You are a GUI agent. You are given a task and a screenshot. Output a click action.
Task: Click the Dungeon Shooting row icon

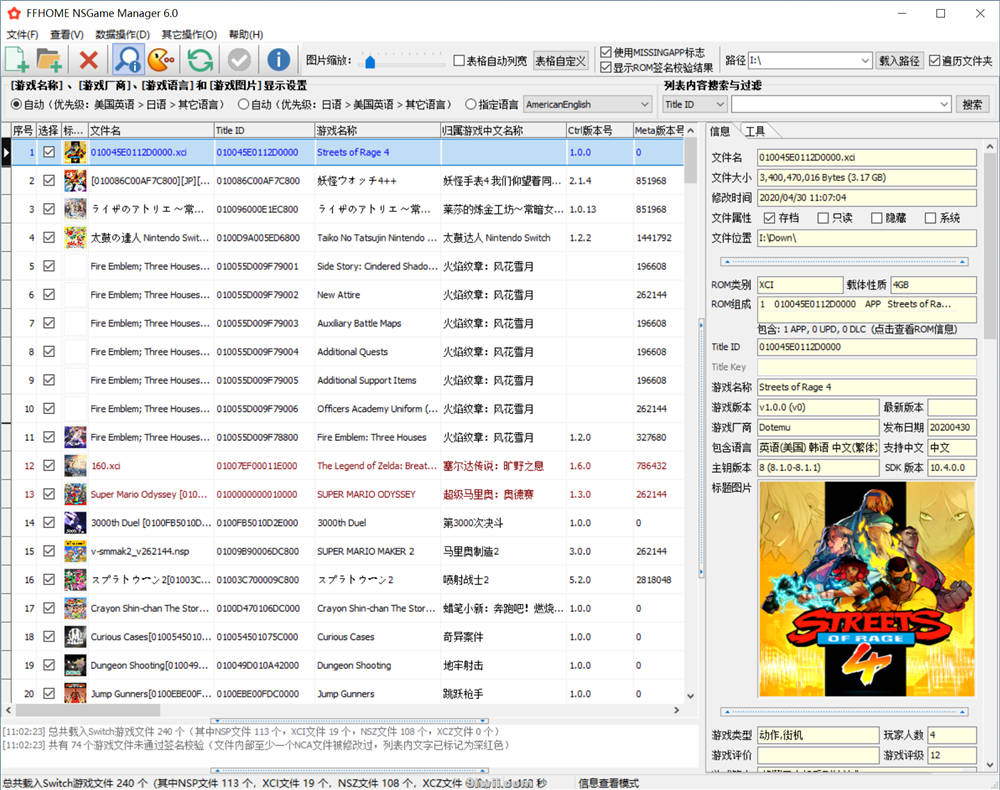pyautogui.click(x=75, y=665)
